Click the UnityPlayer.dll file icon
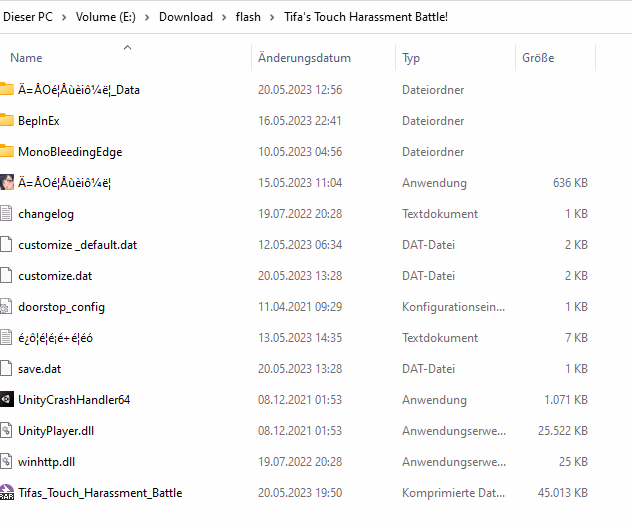The width and height of the screenshot is (632, 524). tap(6, 430)
